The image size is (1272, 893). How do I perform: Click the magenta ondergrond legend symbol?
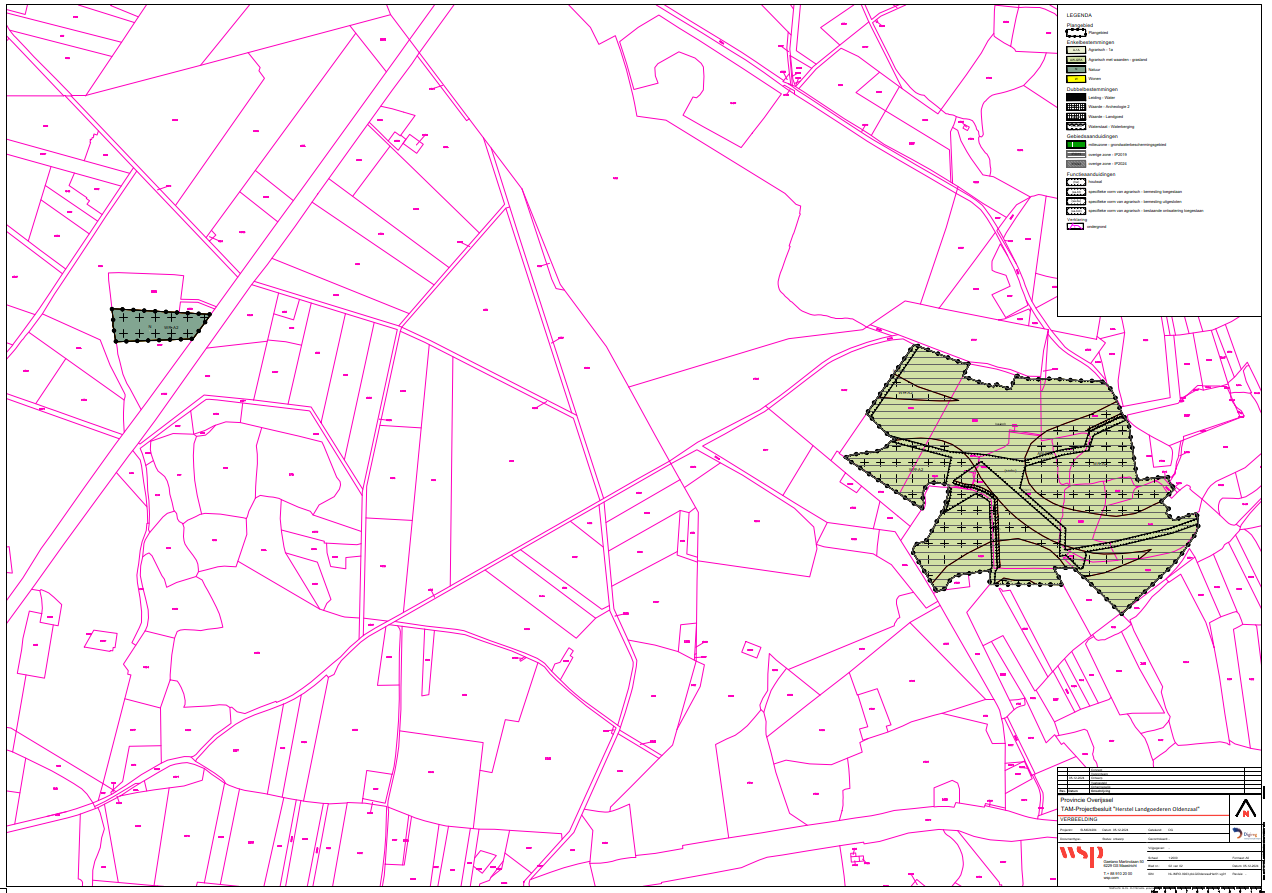click(1075, 226)
